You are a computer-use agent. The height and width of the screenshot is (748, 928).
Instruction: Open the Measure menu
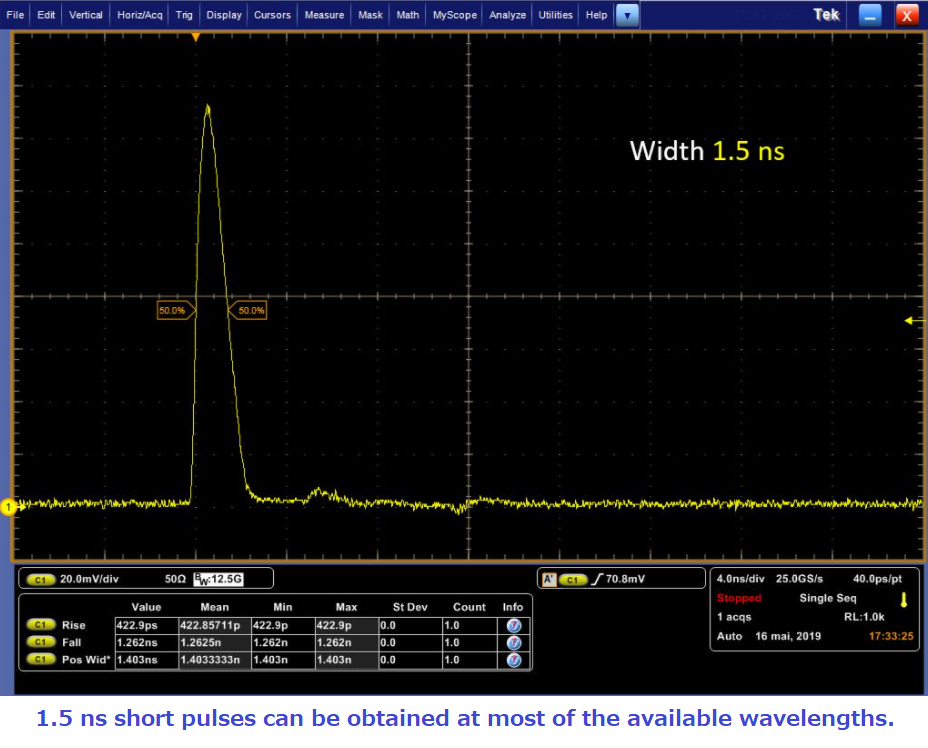324,15
